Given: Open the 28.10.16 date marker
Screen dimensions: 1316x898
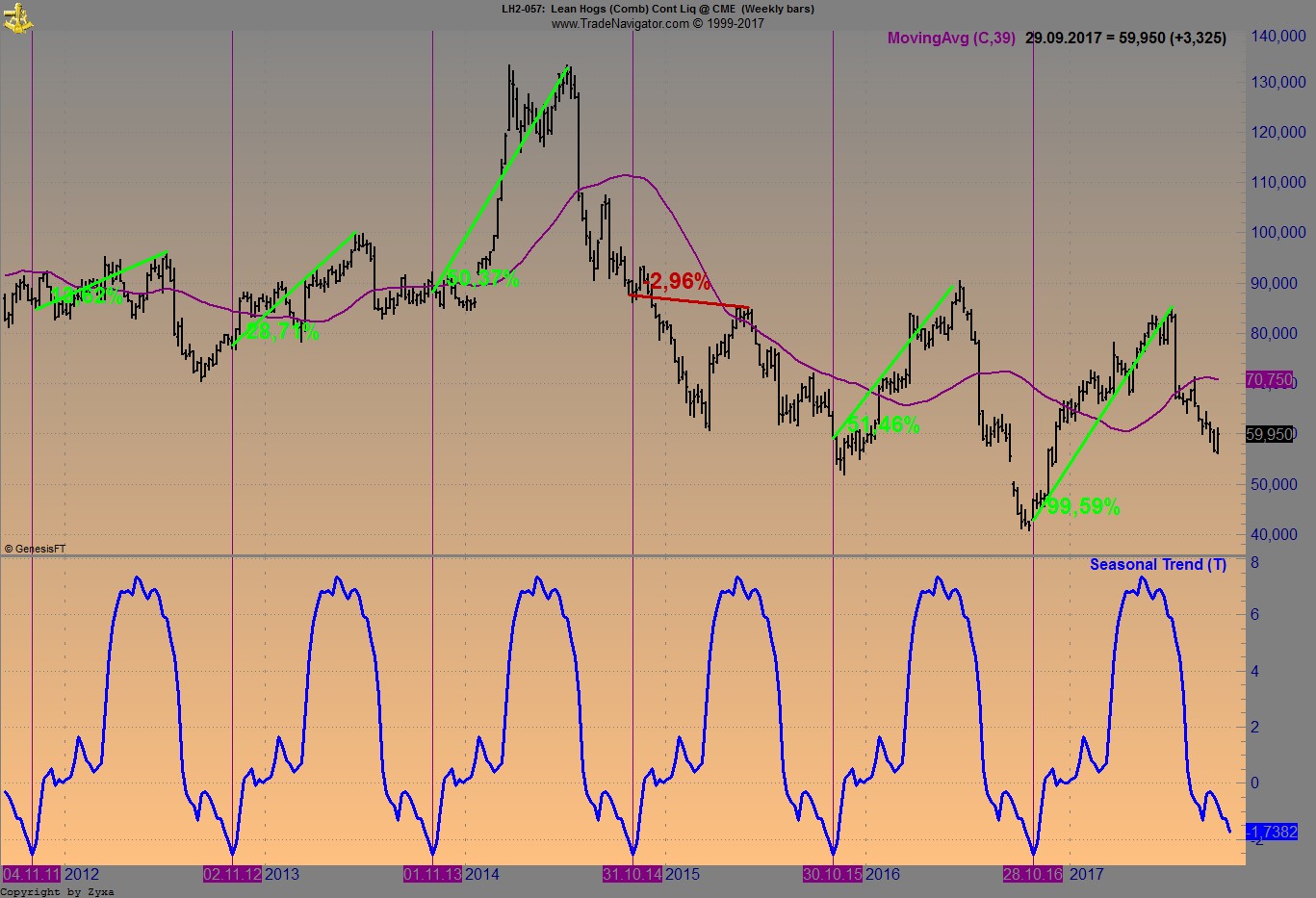Looking at the screenshot, I should [x=1033, y=875].
